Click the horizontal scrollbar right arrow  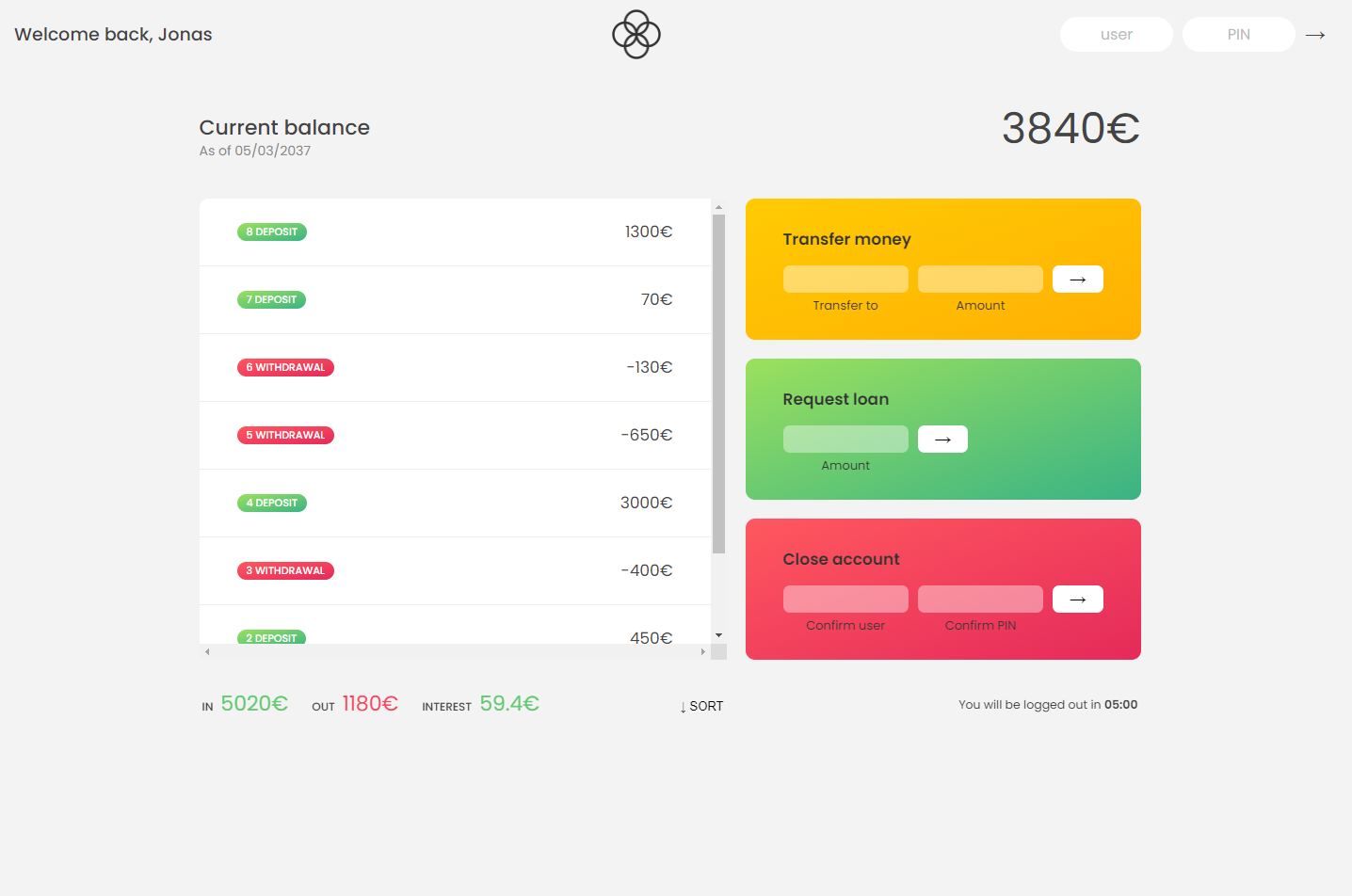tap(703, 651)
